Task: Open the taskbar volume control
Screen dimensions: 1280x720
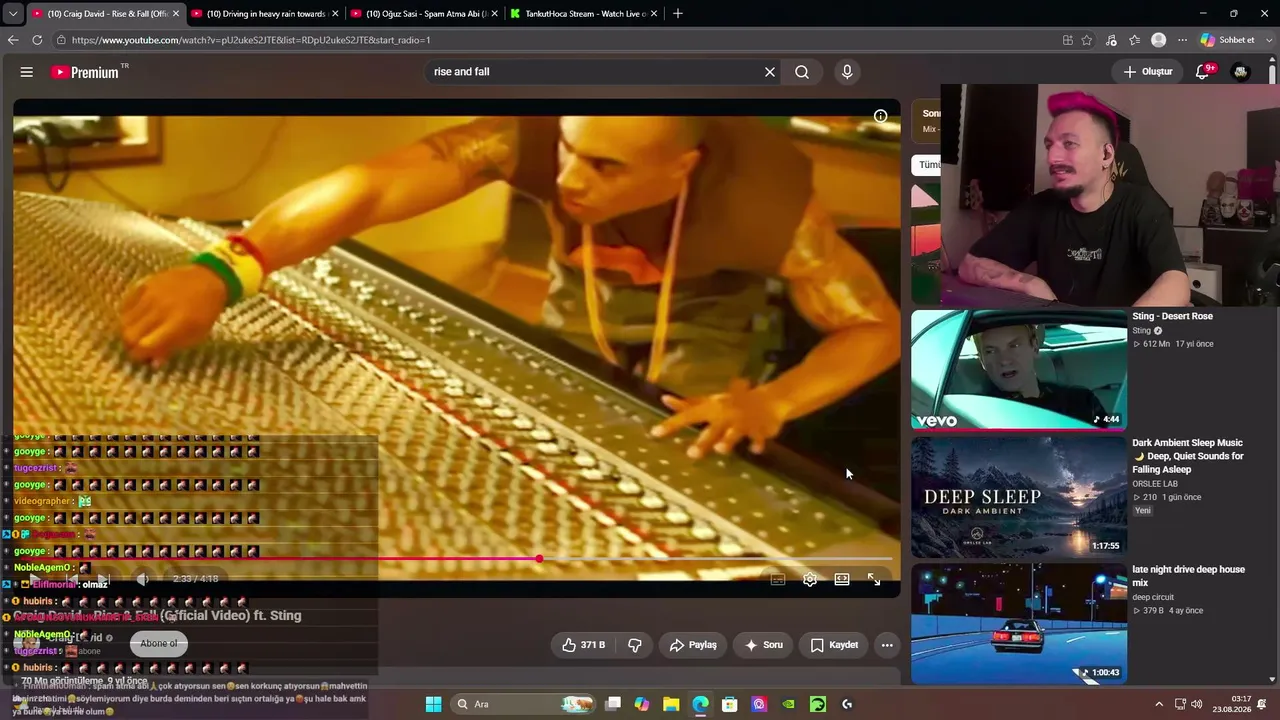Action: pyautogui.click(x=1197, y=704)
